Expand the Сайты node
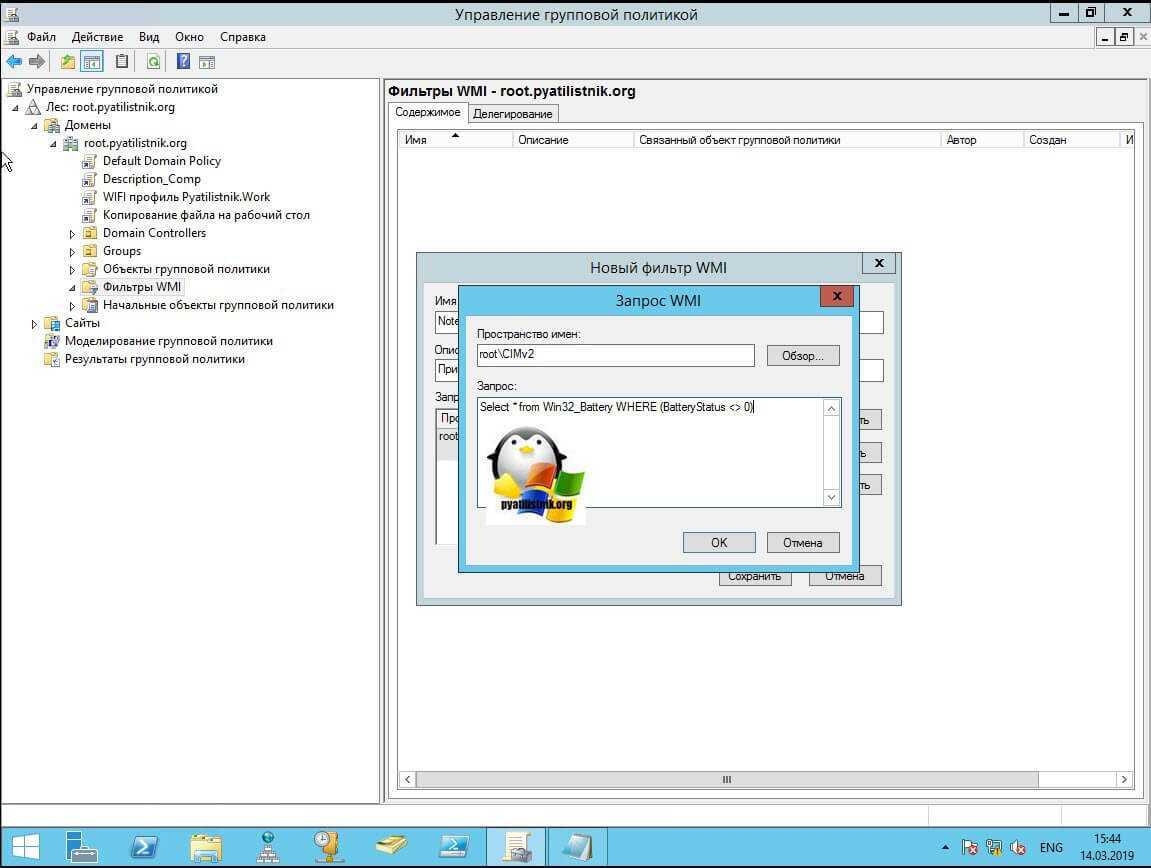Screen dimensions: 1151x868 pos(34,324)
